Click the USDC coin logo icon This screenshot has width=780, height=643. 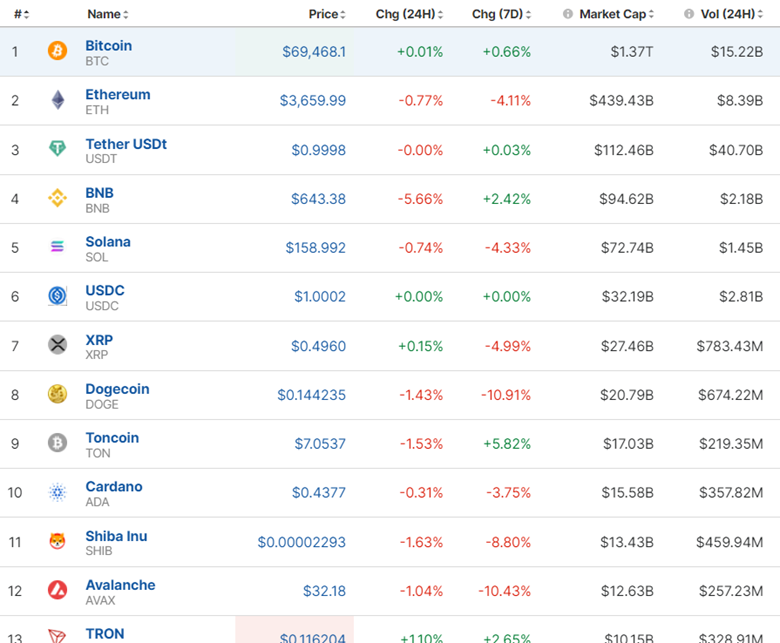coord(57,296)
